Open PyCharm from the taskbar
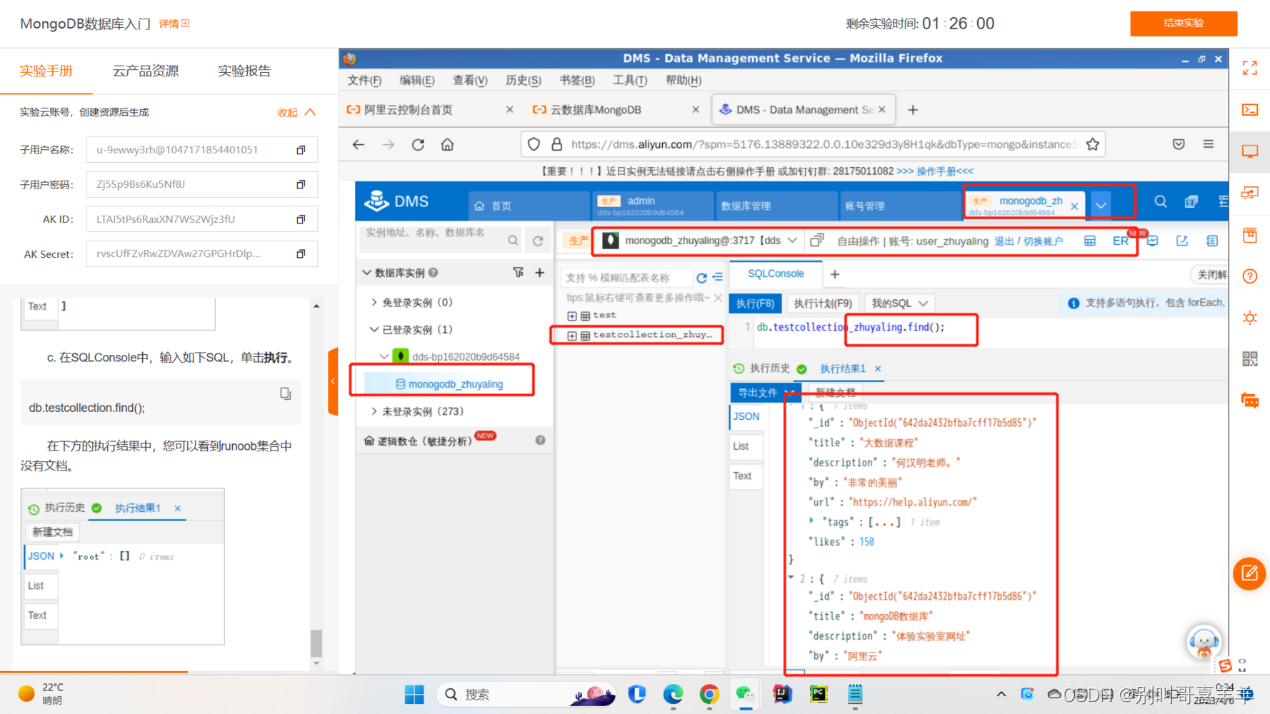 [x=818, y=693]
